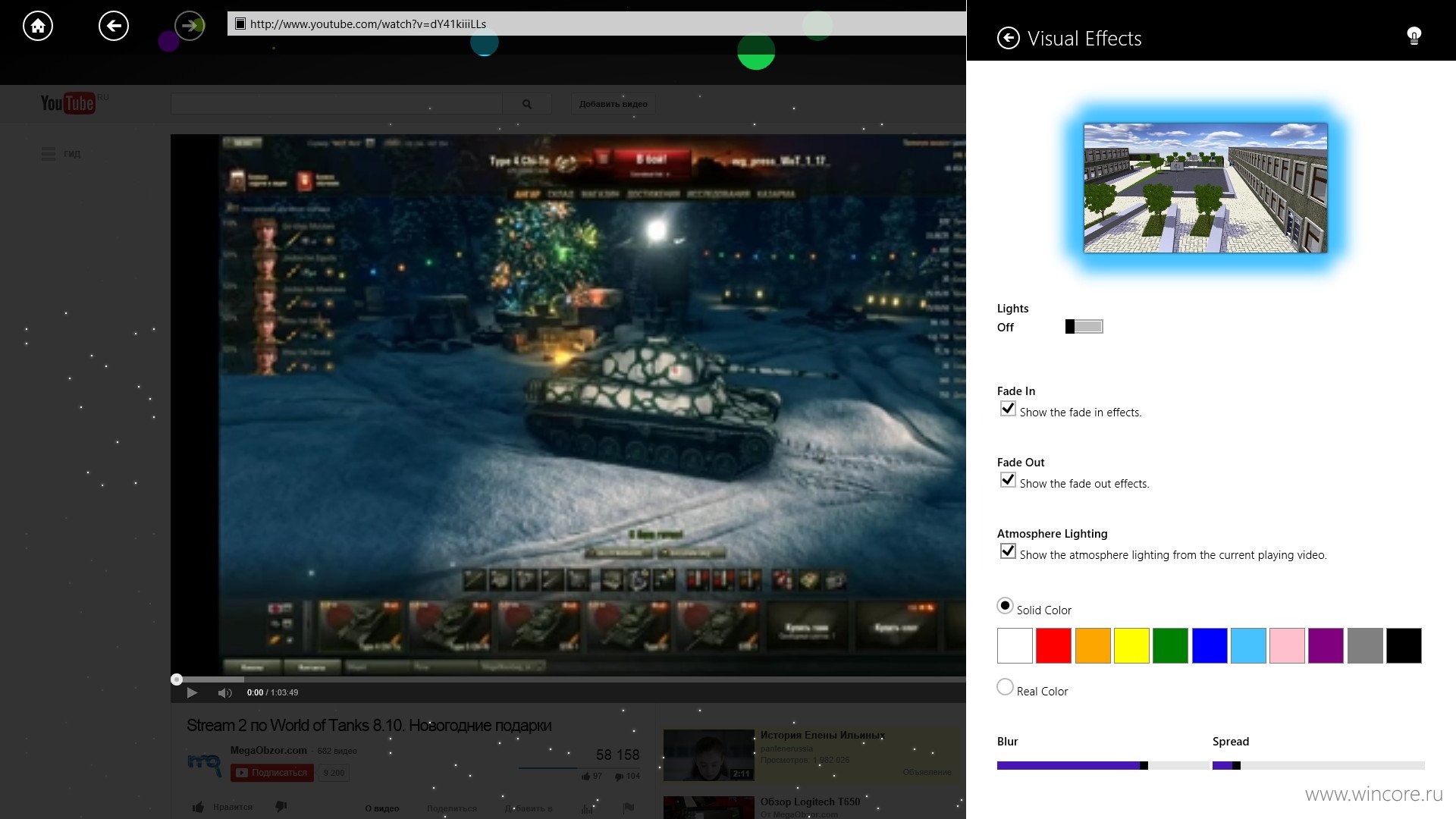This screenshot has width=1456, height=819.
Task: Pick the gray color swatch
Action: click(1365, 646)
